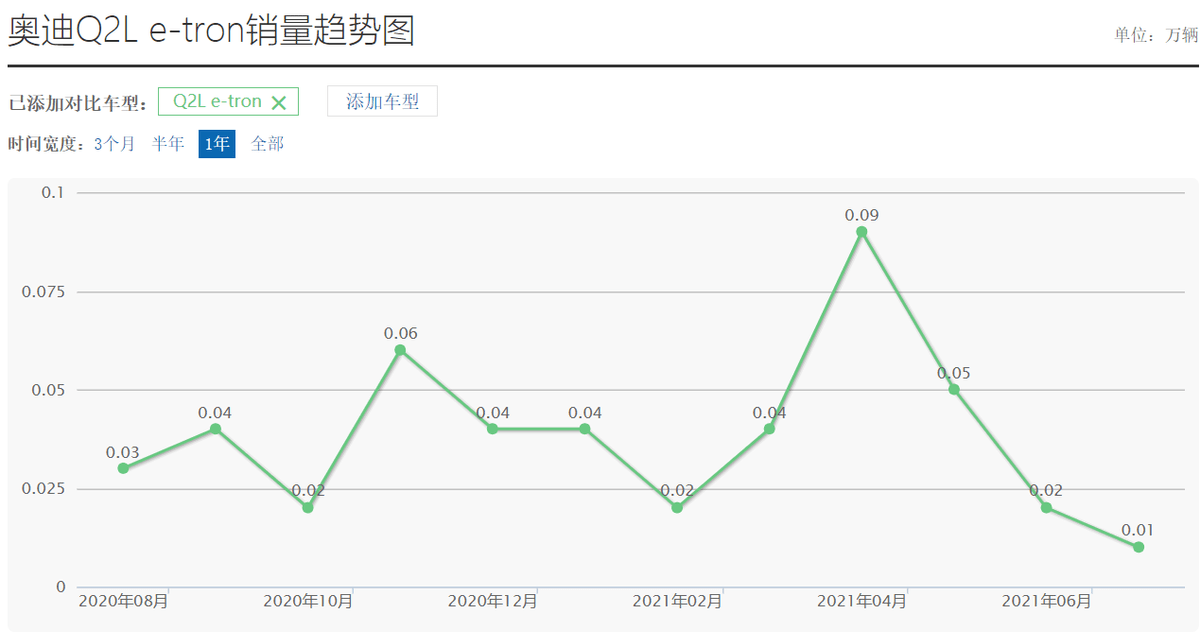Click the 0.02 data point at 2021年02月

(677, 507)
